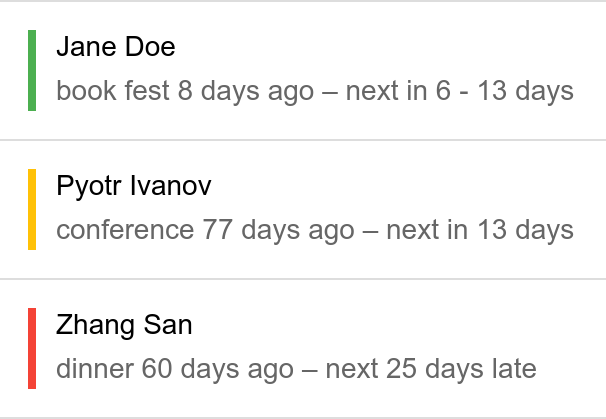Click green status bar beside Jane Doe
Screen dimensions: 606x419
pos(32,70)
